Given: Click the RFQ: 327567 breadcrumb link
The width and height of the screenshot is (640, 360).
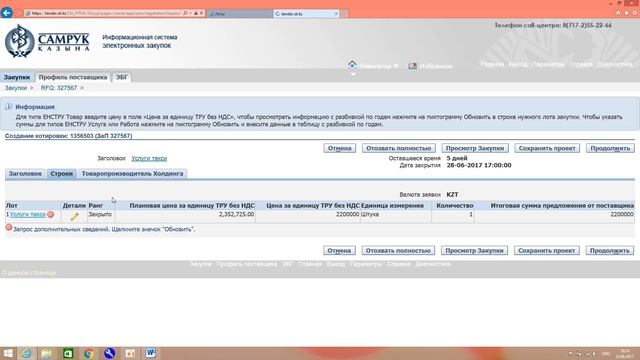Looking at the screenshot, I should (59, 88).
